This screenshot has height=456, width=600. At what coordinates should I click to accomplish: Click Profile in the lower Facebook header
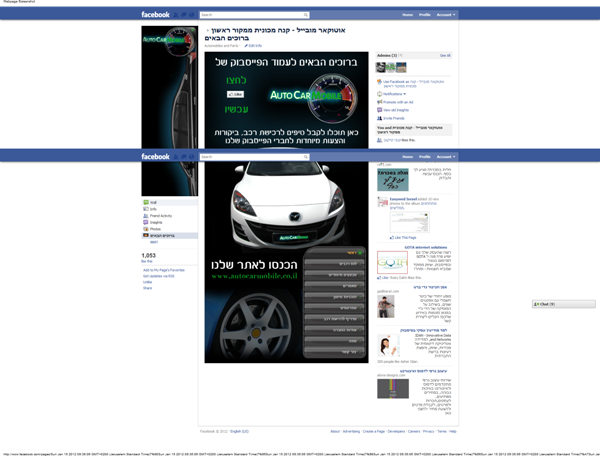pyautogui.click(x=425, y=156)
